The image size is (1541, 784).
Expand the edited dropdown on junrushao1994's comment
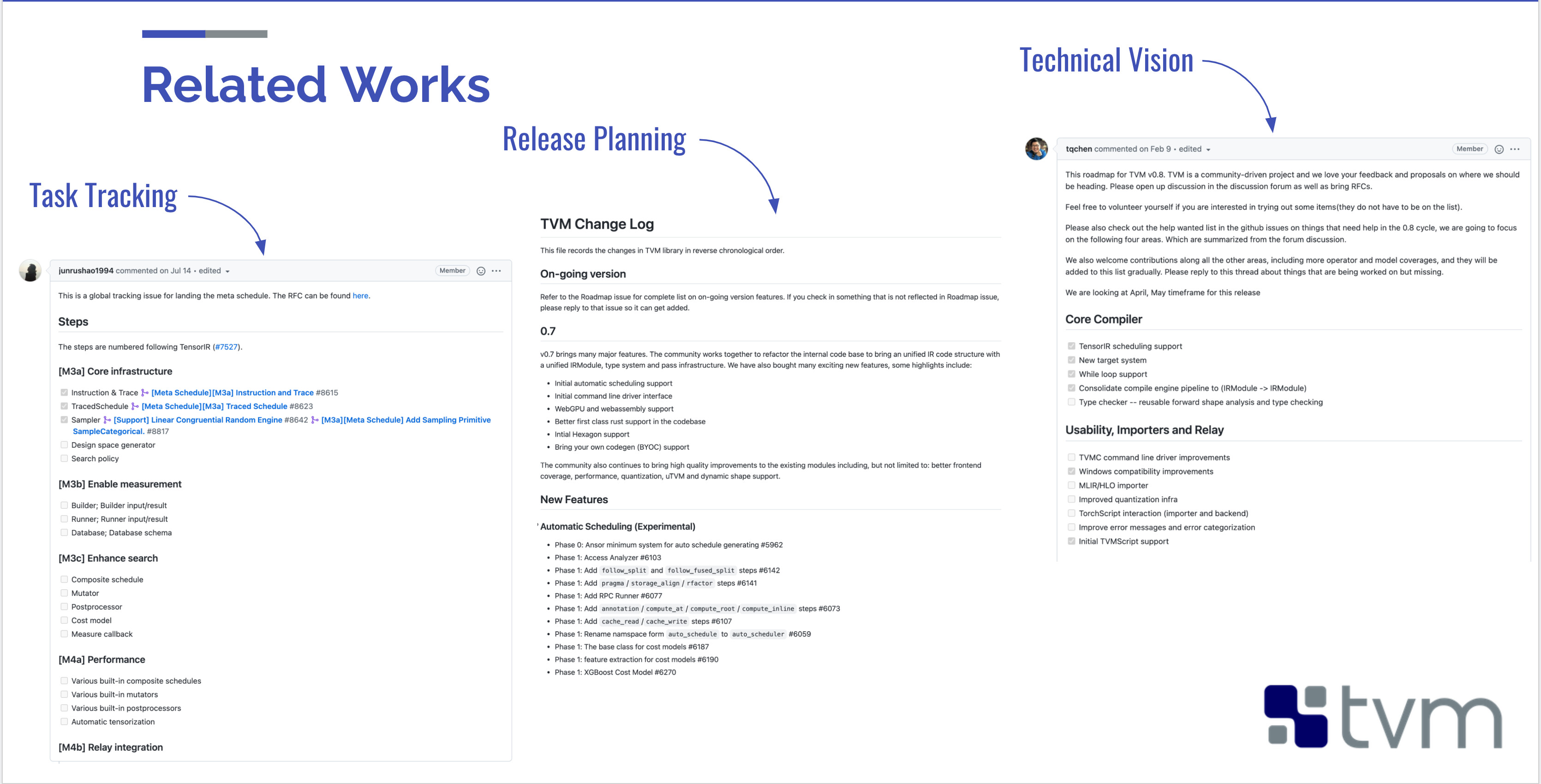click(227, 272)
